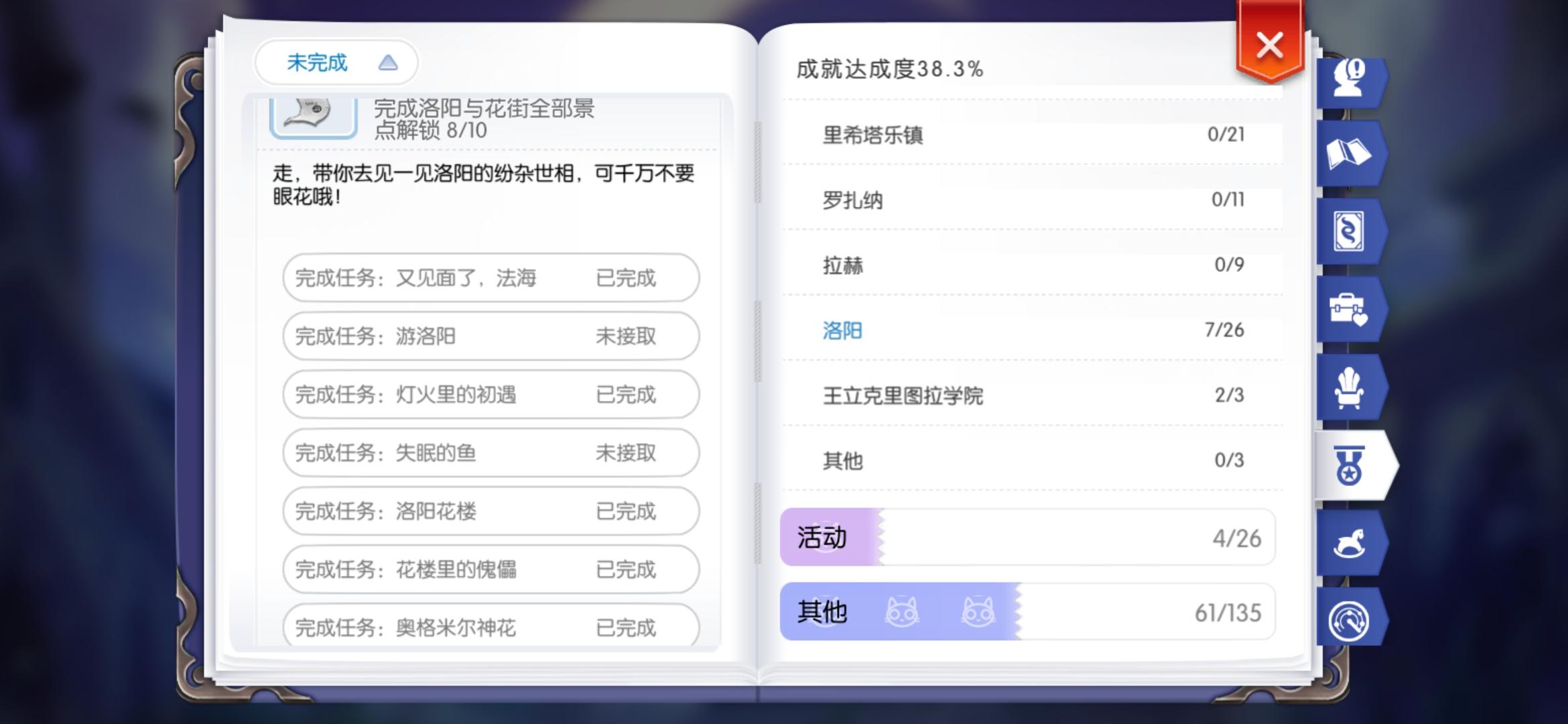This screenshot has height=724, width=1568.
Task: Select the 洛阳 achievement region
Action: coord(1033,330)
